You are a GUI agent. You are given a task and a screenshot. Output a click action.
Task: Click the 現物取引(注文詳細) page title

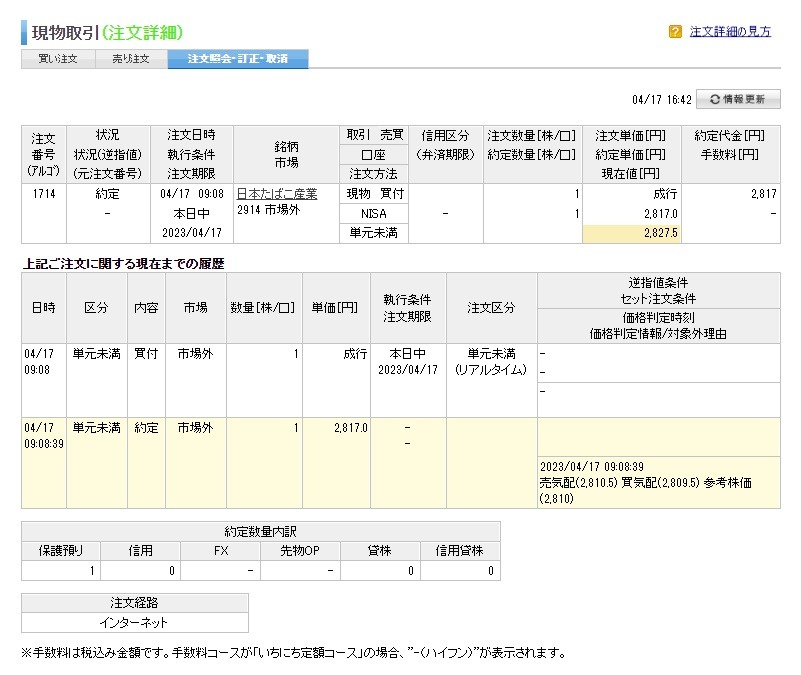click(107, 33)
